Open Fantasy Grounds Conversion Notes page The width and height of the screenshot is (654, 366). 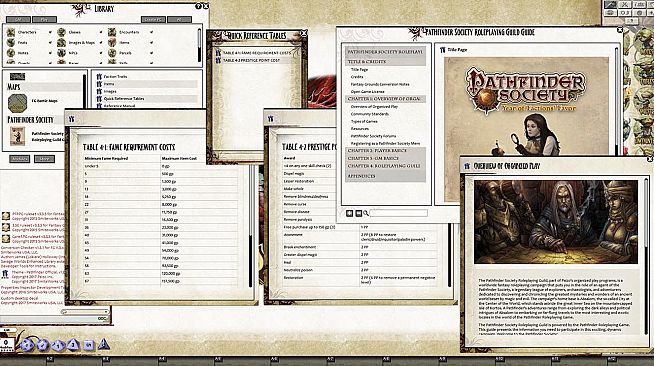(x=380, y=84)
